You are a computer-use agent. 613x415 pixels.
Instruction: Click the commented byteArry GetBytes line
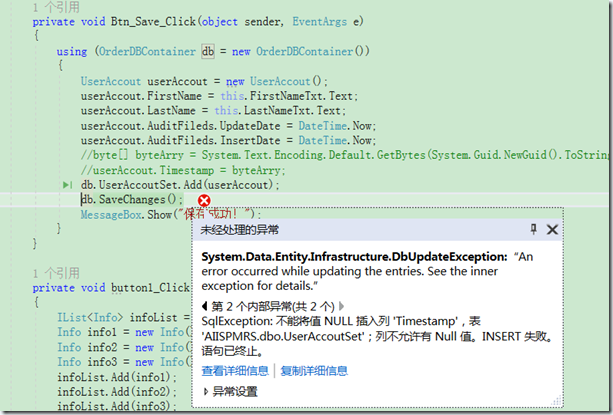[345, 155]
